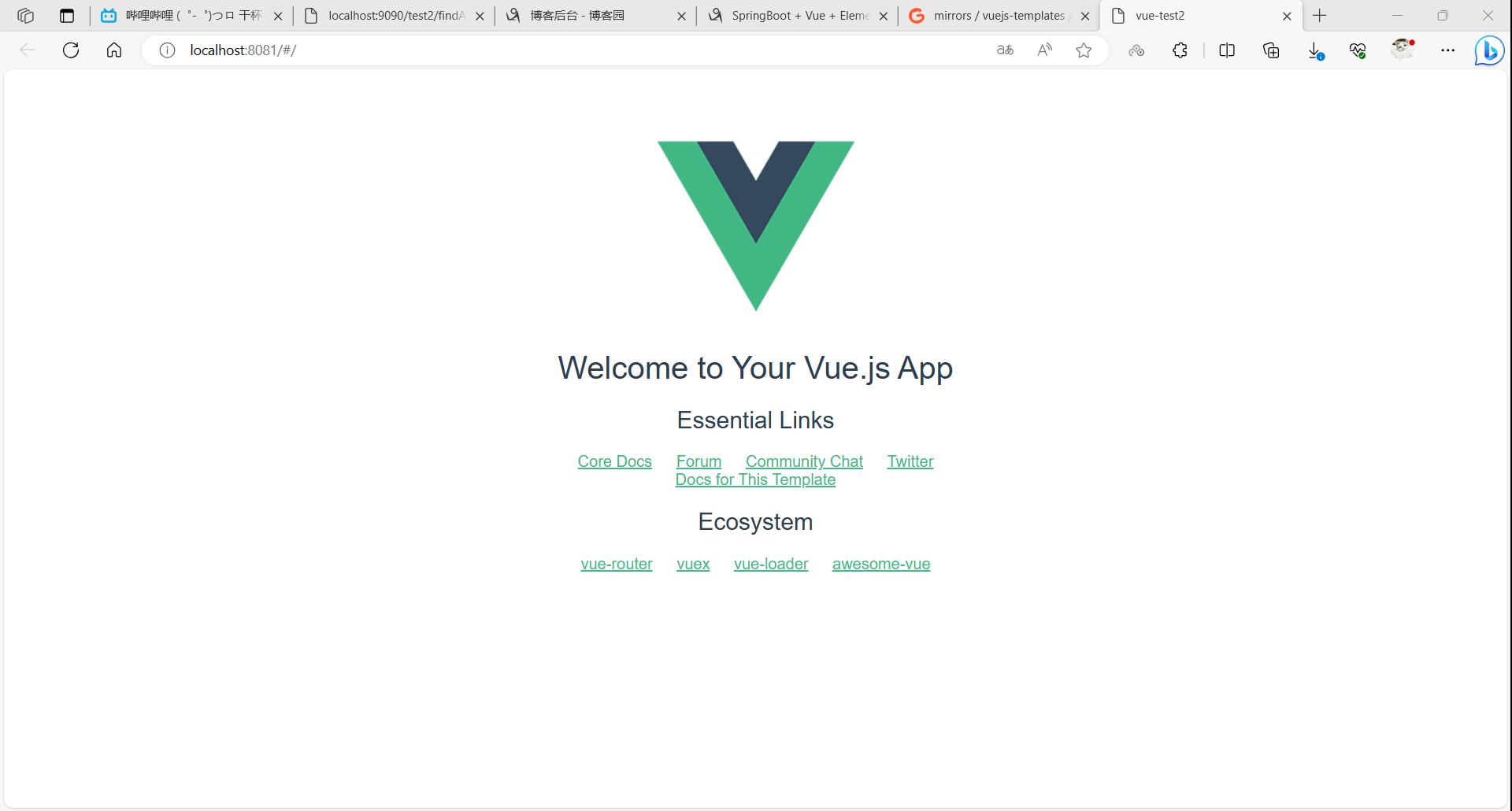Activate read aloud icon
This screenshot has width=1512, height=811.
pyautogui.click(x=1044, y=50)
